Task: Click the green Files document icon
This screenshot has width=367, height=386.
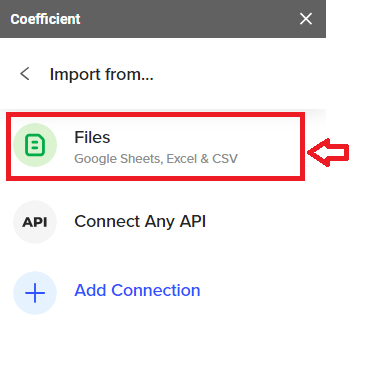Action: pyautogui.click(x=35, y=145)
